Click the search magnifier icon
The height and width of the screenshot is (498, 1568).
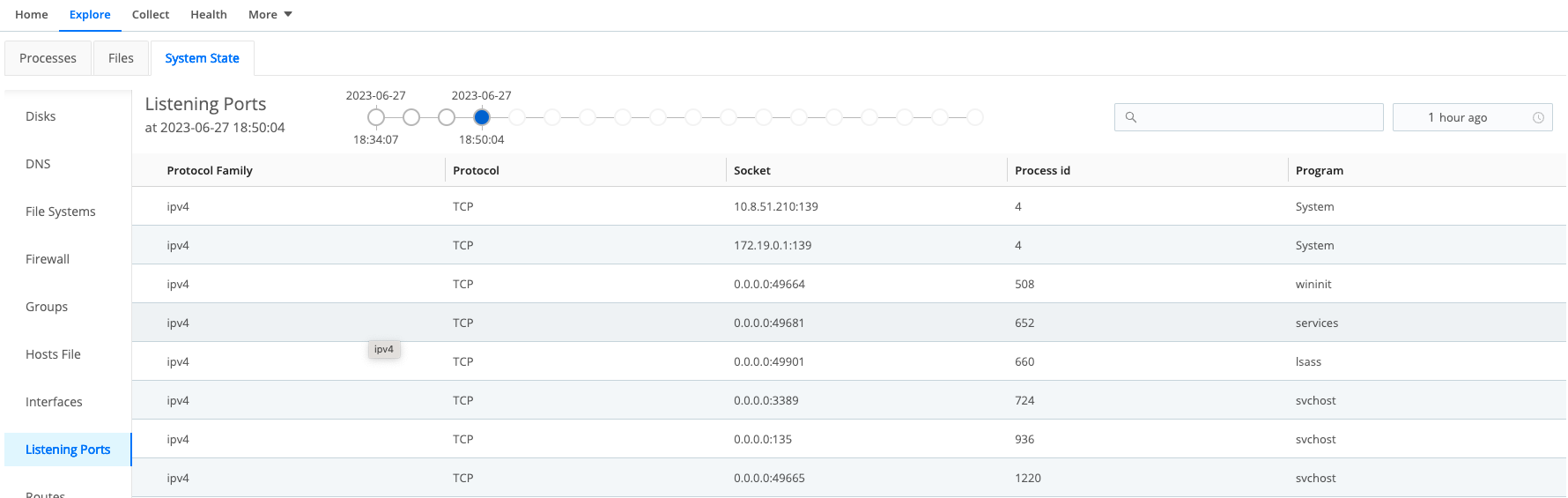pos(1131,117)
